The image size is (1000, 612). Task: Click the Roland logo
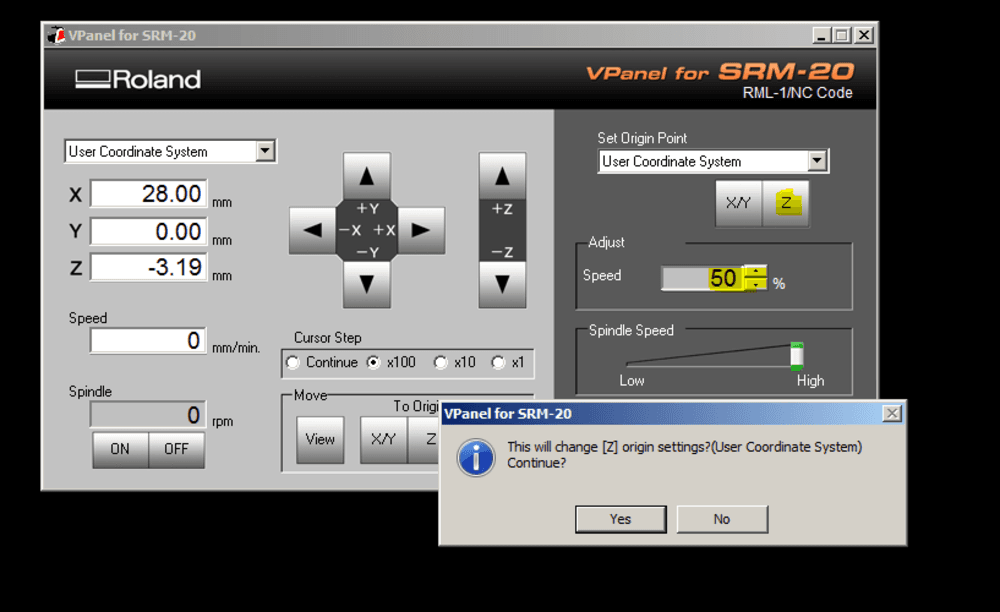point(138,79)
